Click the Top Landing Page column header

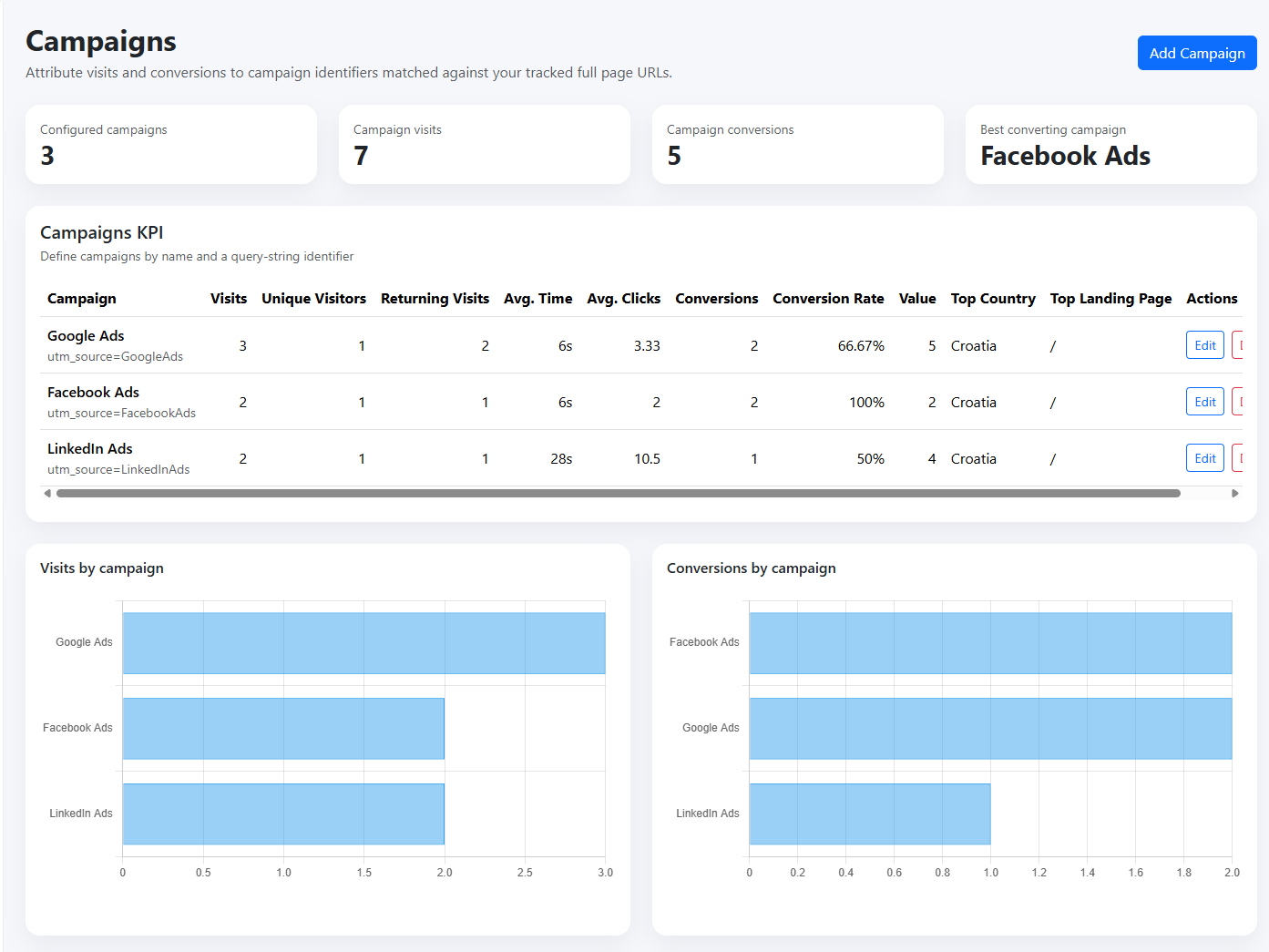click(x=1110, y=299)
